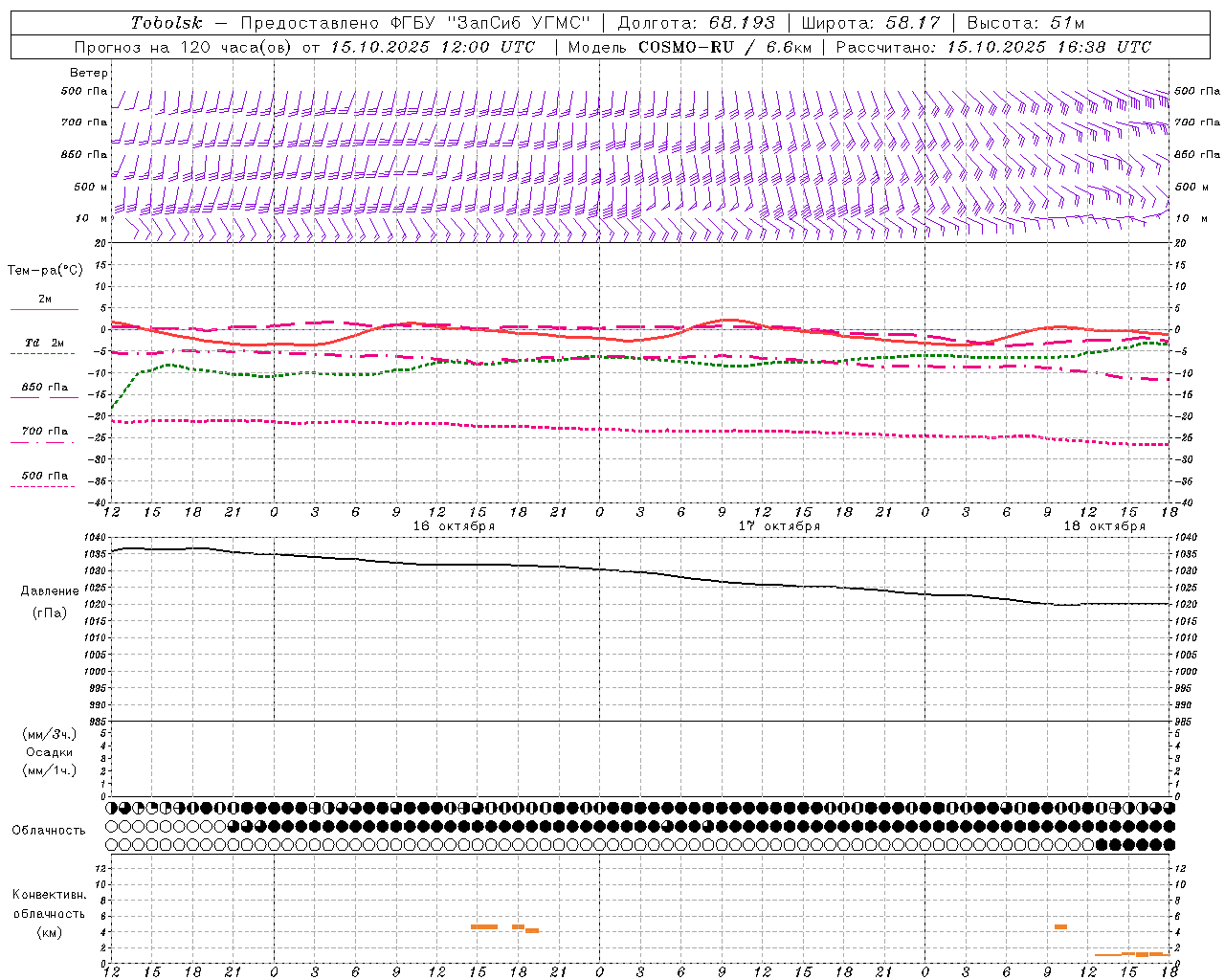Click the orange convective bar on 18 октября
The height and width of the screenshot is (980, 1225).
click(1060, 926)
